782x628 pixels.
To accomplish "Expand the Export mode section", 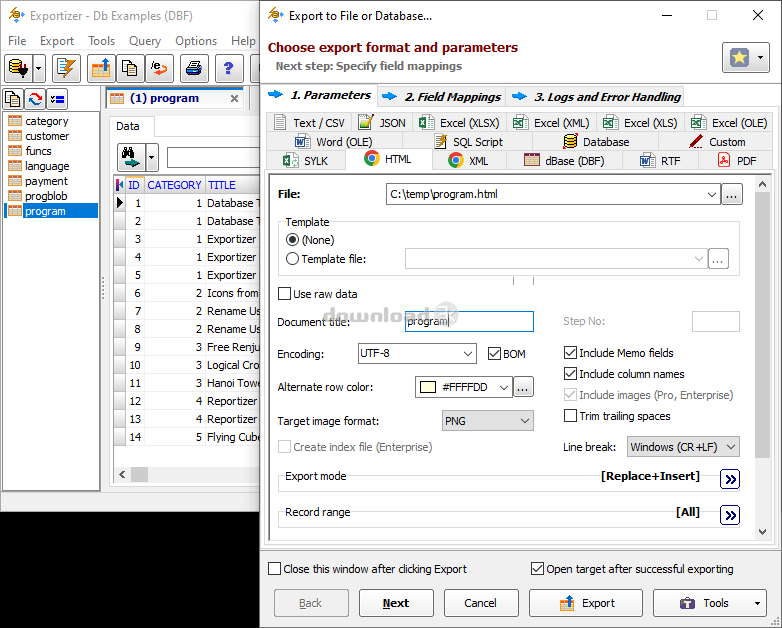I will pos(730,479).
